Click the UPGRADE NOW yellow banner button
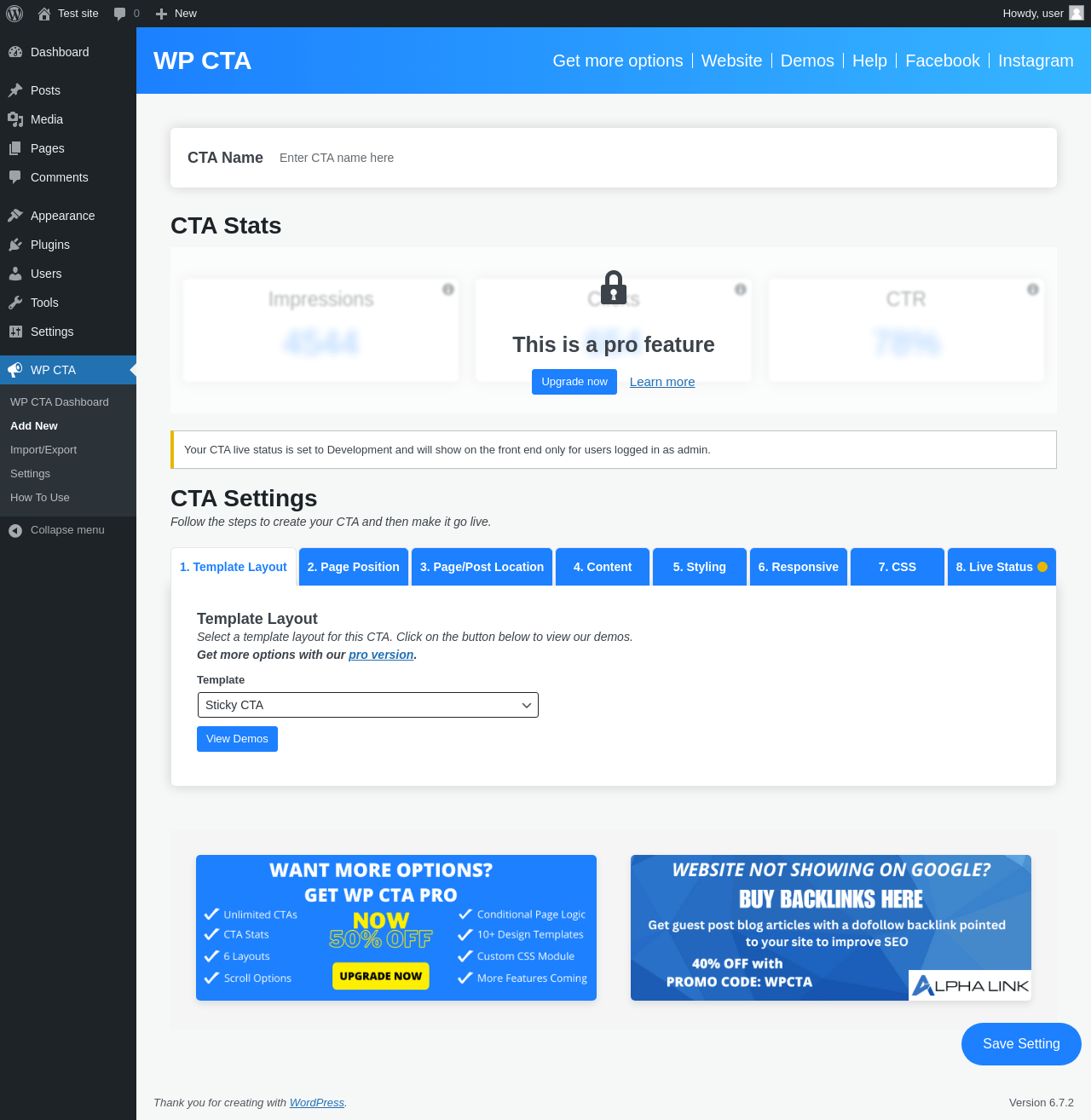The width and height of the screenshot is (1091, 1120). (x=381, y=976)
